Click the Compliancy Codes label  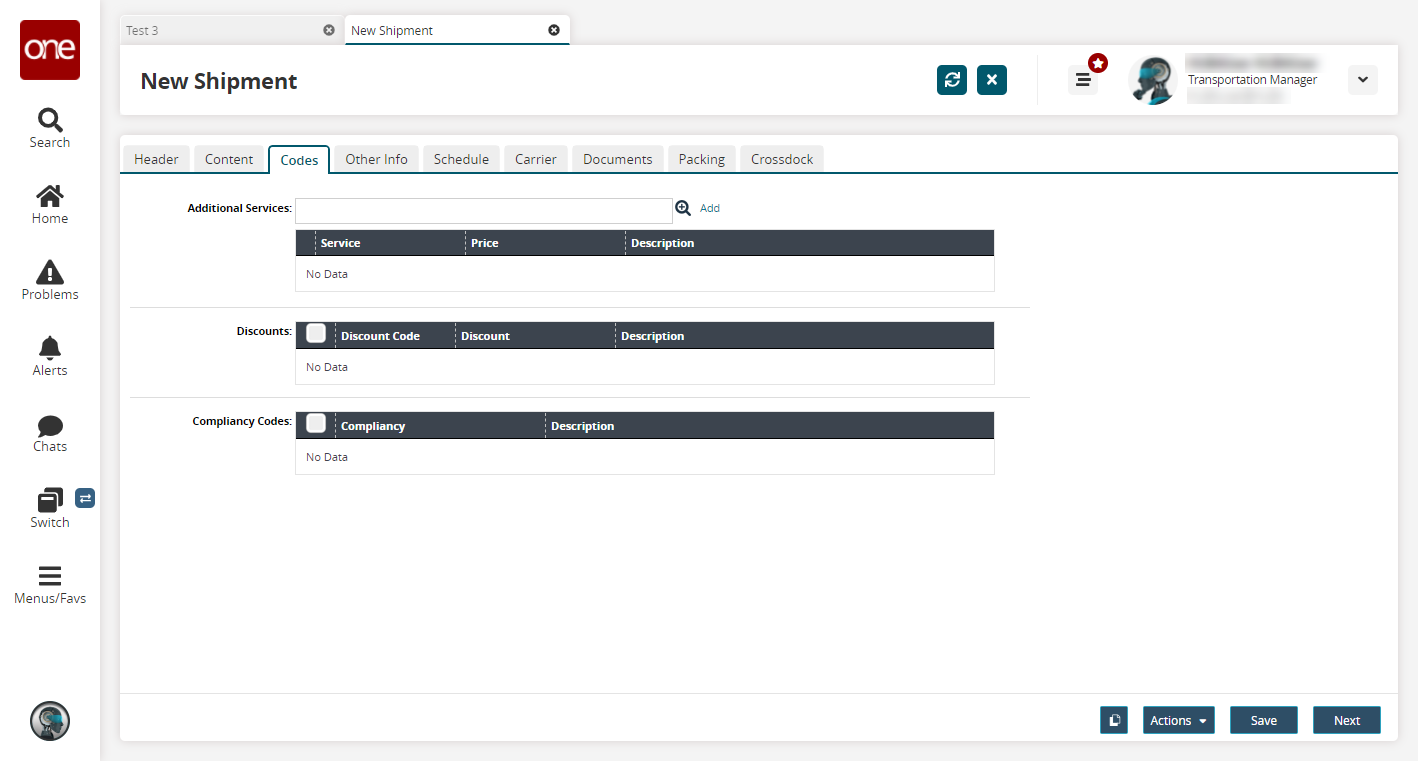(242, 421)
